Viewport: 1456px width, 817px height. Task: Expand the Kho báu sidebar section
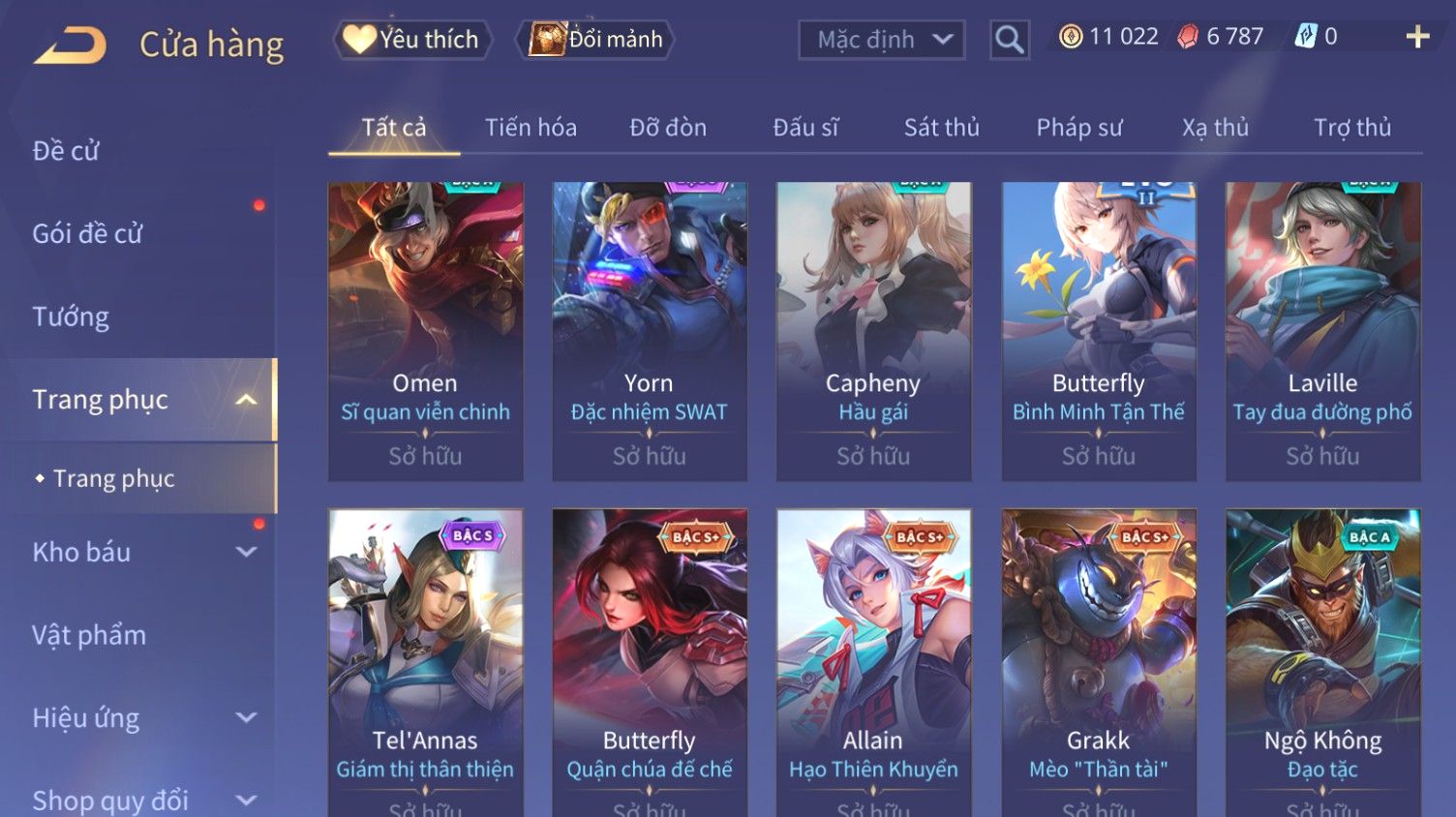pyautogui.click(x=247, y=552)
